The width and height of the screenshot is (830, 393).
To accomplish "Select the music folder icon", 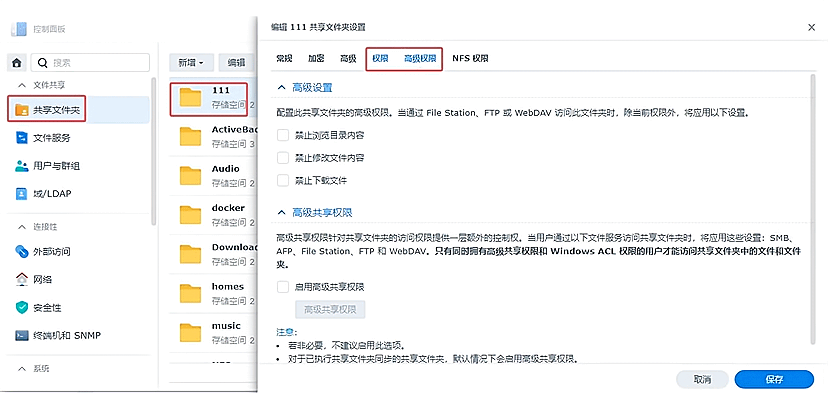I will coord(190,333).
